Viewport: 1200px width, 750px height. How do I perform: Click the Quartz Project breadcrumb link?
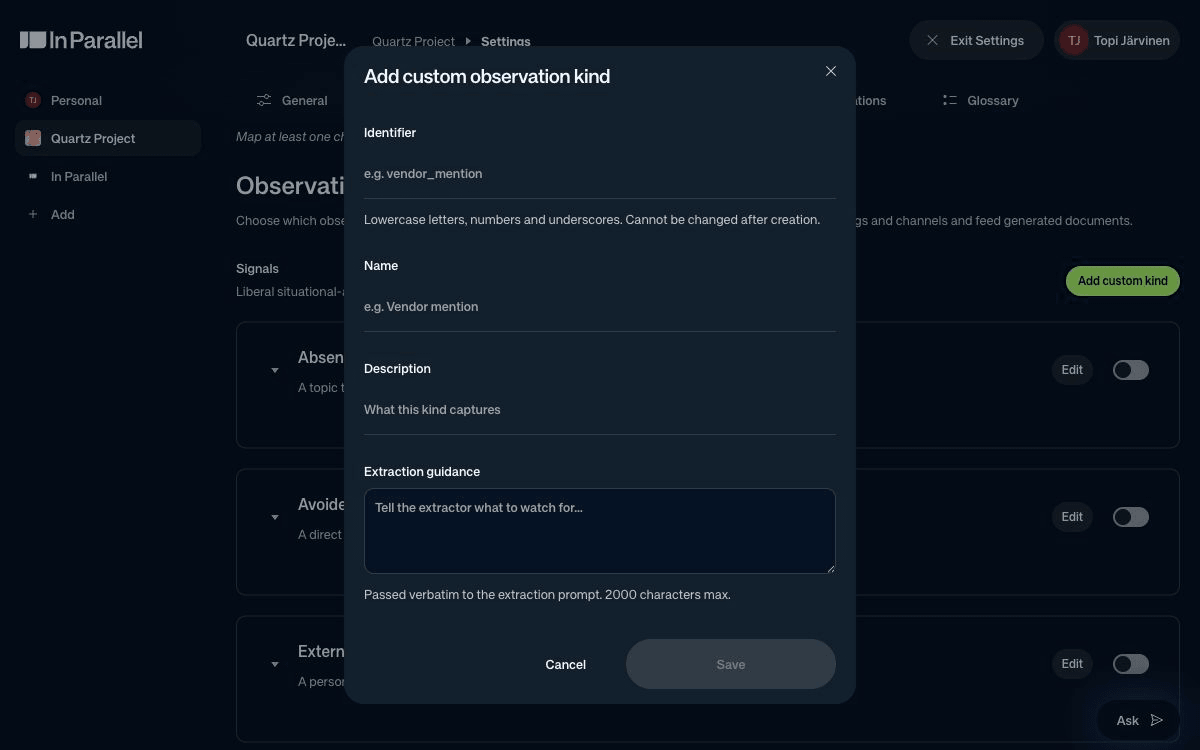tap(414, 41)
